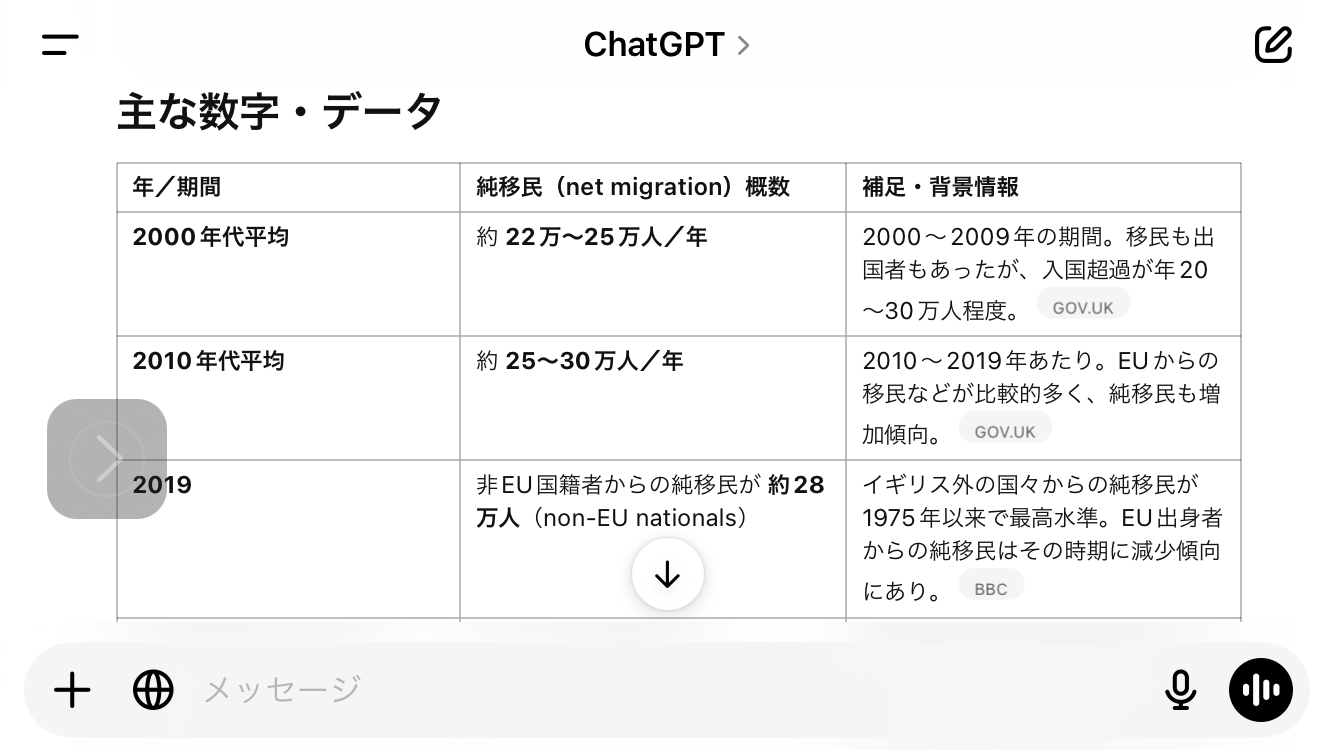Open GOV.UK source in 2010年代平均 row

tap(1005, 432)
